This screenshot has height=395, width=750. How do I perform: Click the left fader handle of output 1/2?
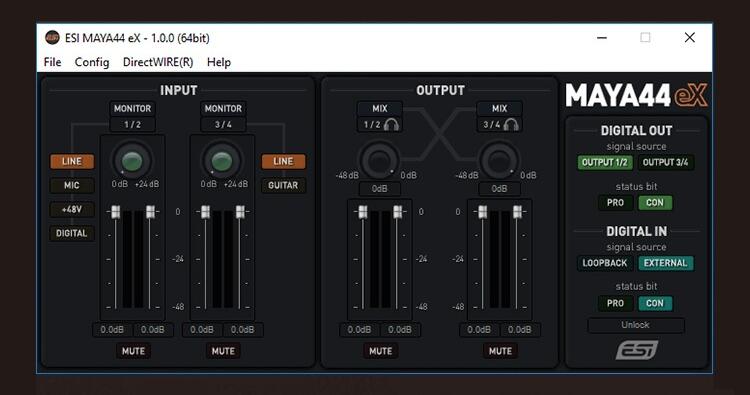(363, 212)
